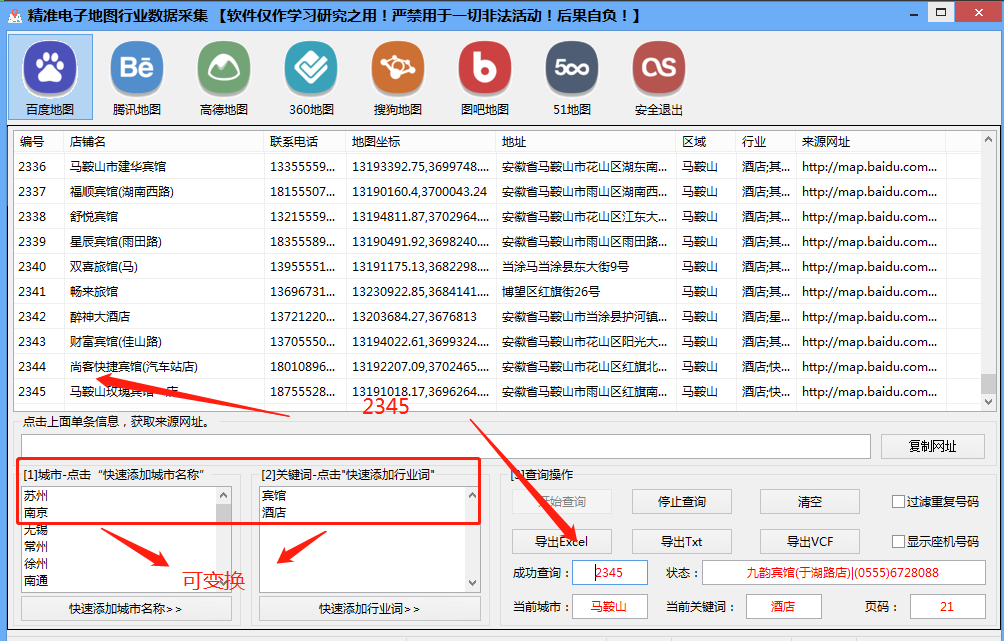Select 宾馆 in the keyword list
This screenshot has width=1004, height=641.
pyautogui.click(x=274, y=496)
